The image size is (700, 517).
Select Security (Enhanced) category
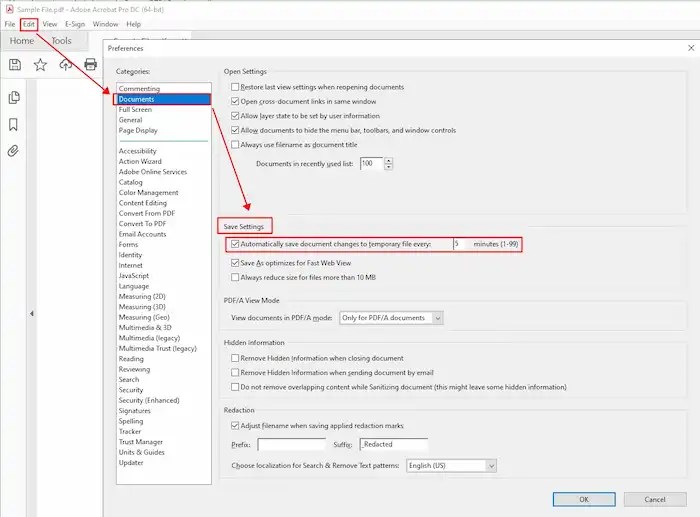pos(149,400)
